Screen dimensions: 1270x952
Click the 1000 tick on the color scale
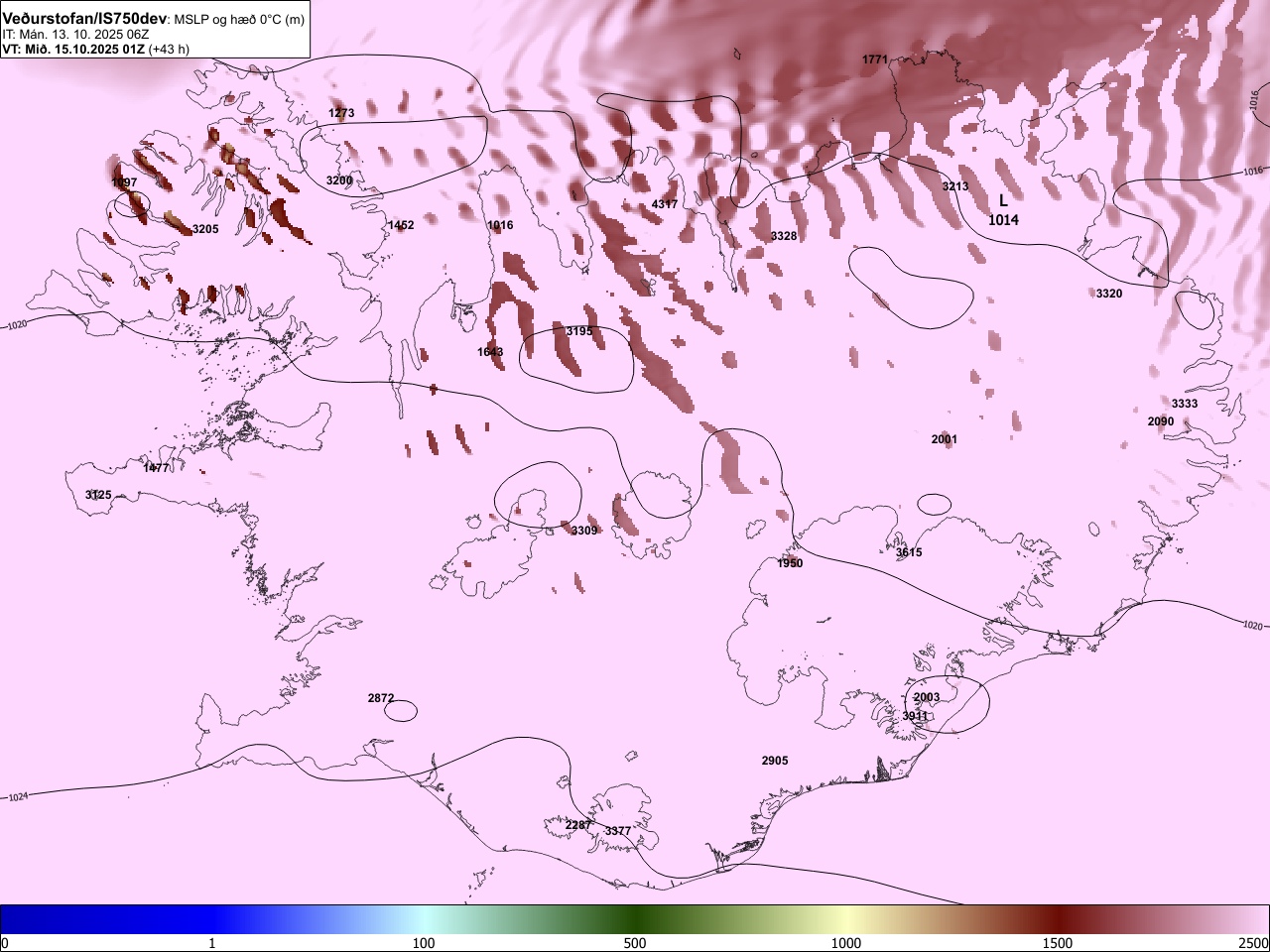(846, 943)
